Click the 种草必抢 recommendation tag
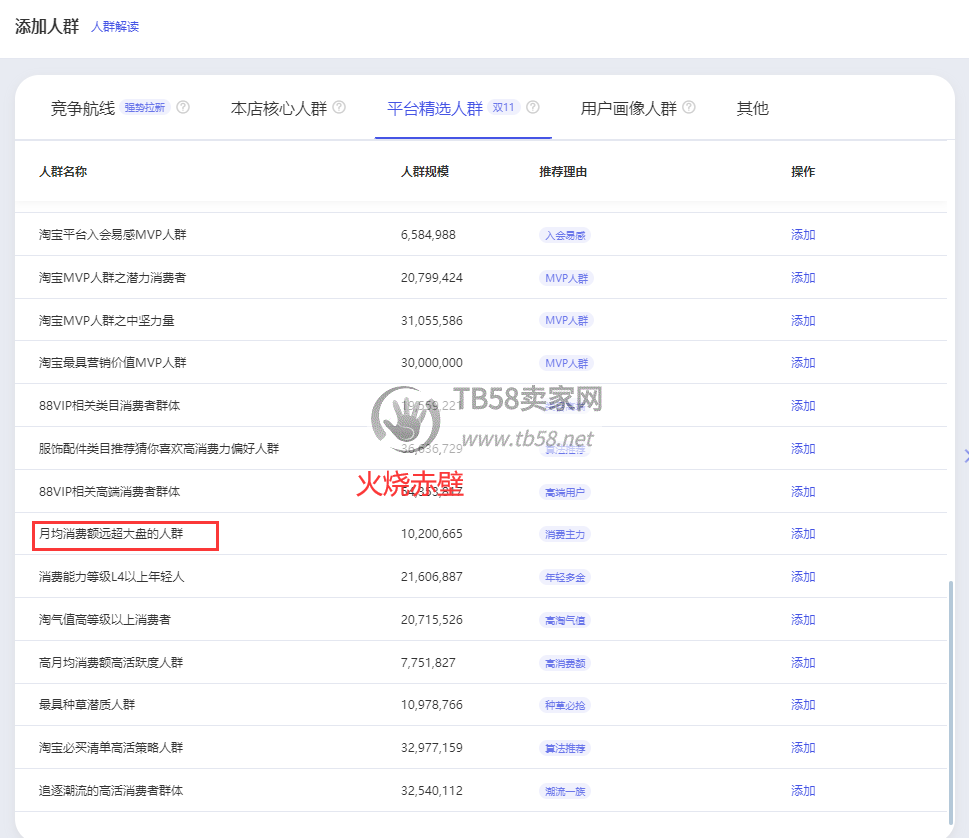Screen dimensions: 969x838 [565, 705]
